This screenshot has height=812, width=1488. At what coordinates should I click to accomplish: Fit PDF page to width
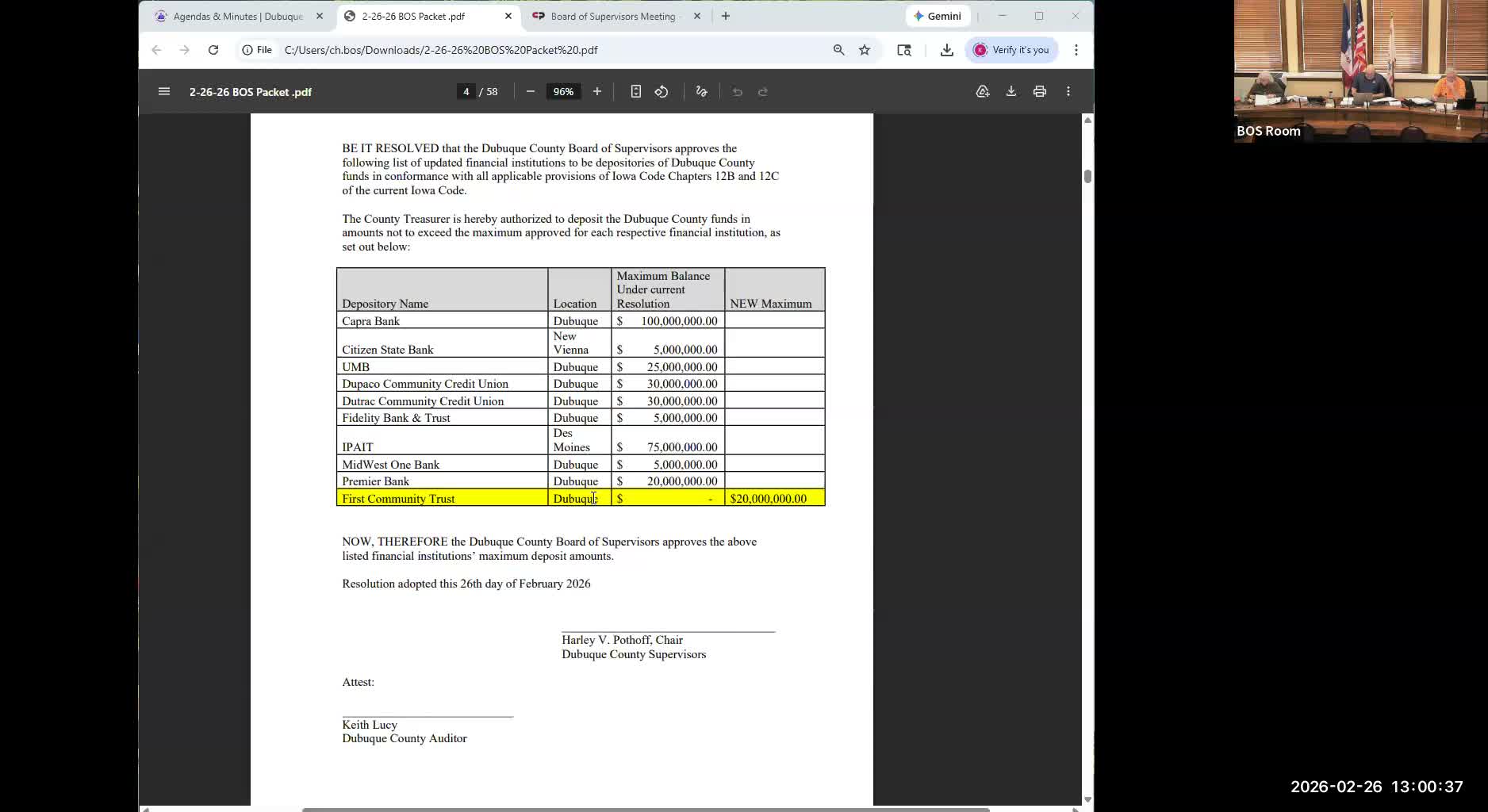click(636, 91)
